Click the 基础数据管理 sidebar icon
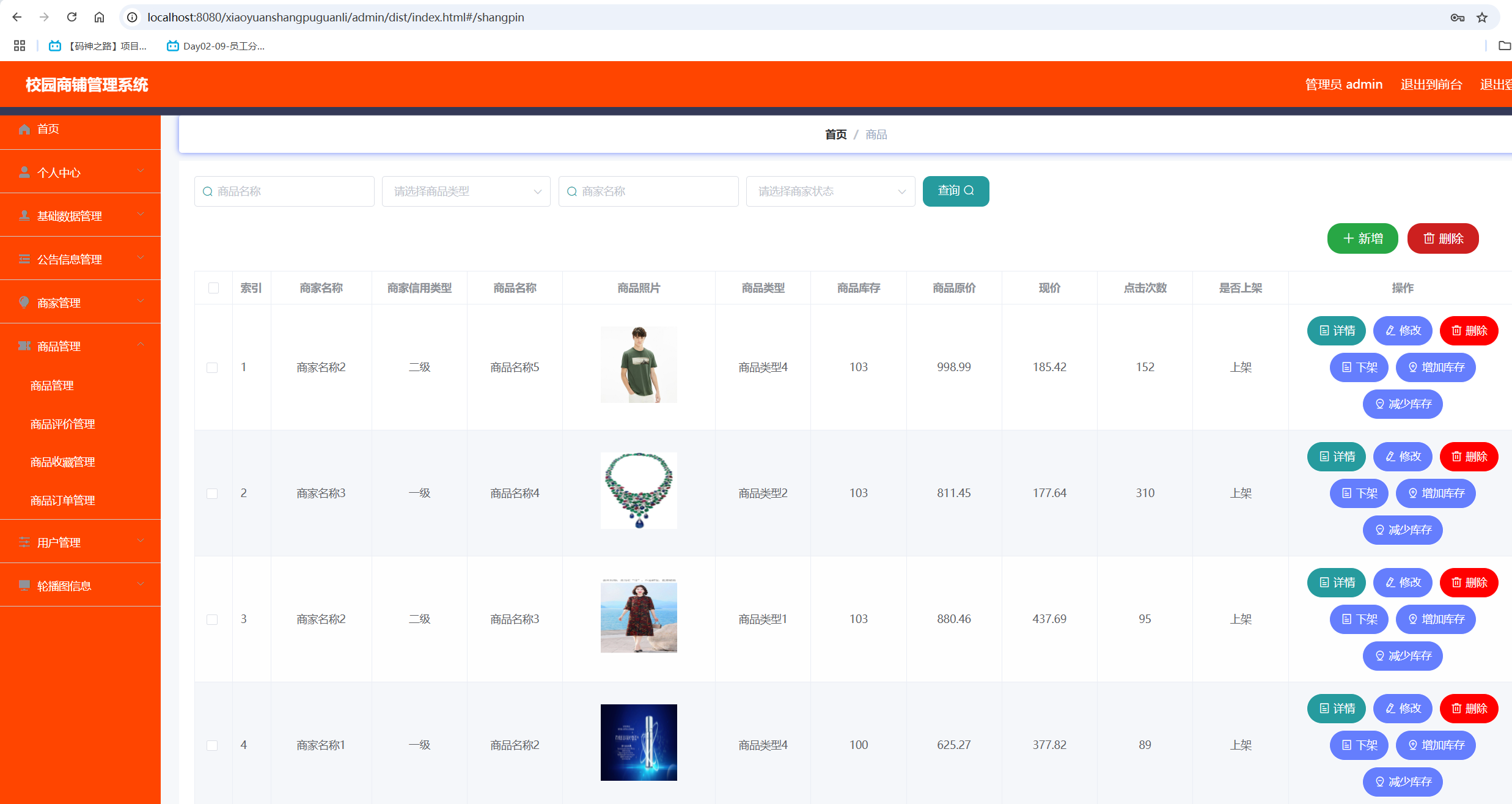This screenshot has height=804, width=1512. tap(24, 216)
